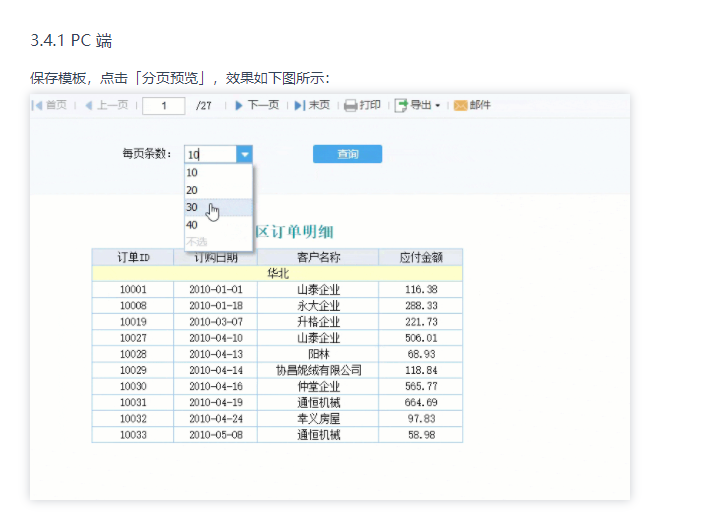This screenshot has width=718, height=516.
Task: Click the page number input field
Action: (x=164, y=106)
